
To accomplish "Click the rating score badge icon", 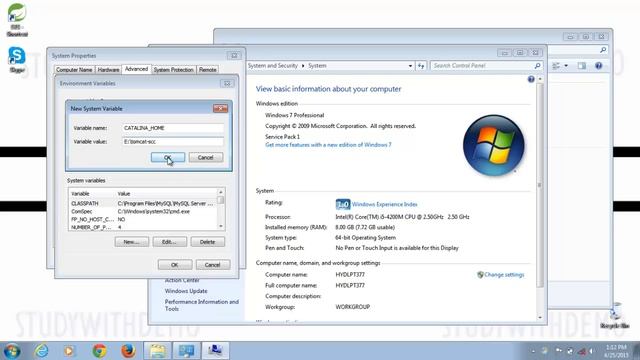I will 343,204.
